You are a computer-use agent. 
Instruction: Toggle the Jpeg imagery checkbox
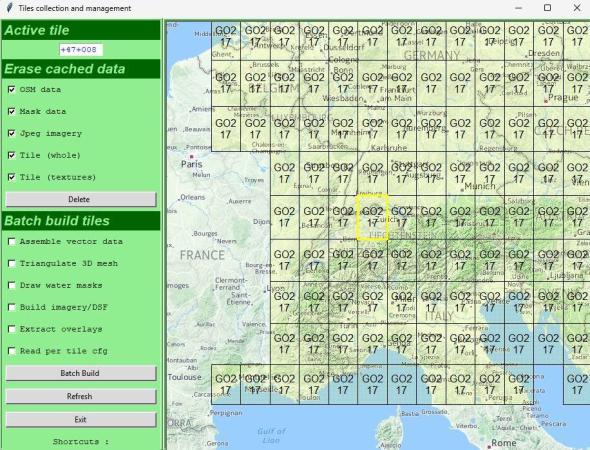(12, 133)
